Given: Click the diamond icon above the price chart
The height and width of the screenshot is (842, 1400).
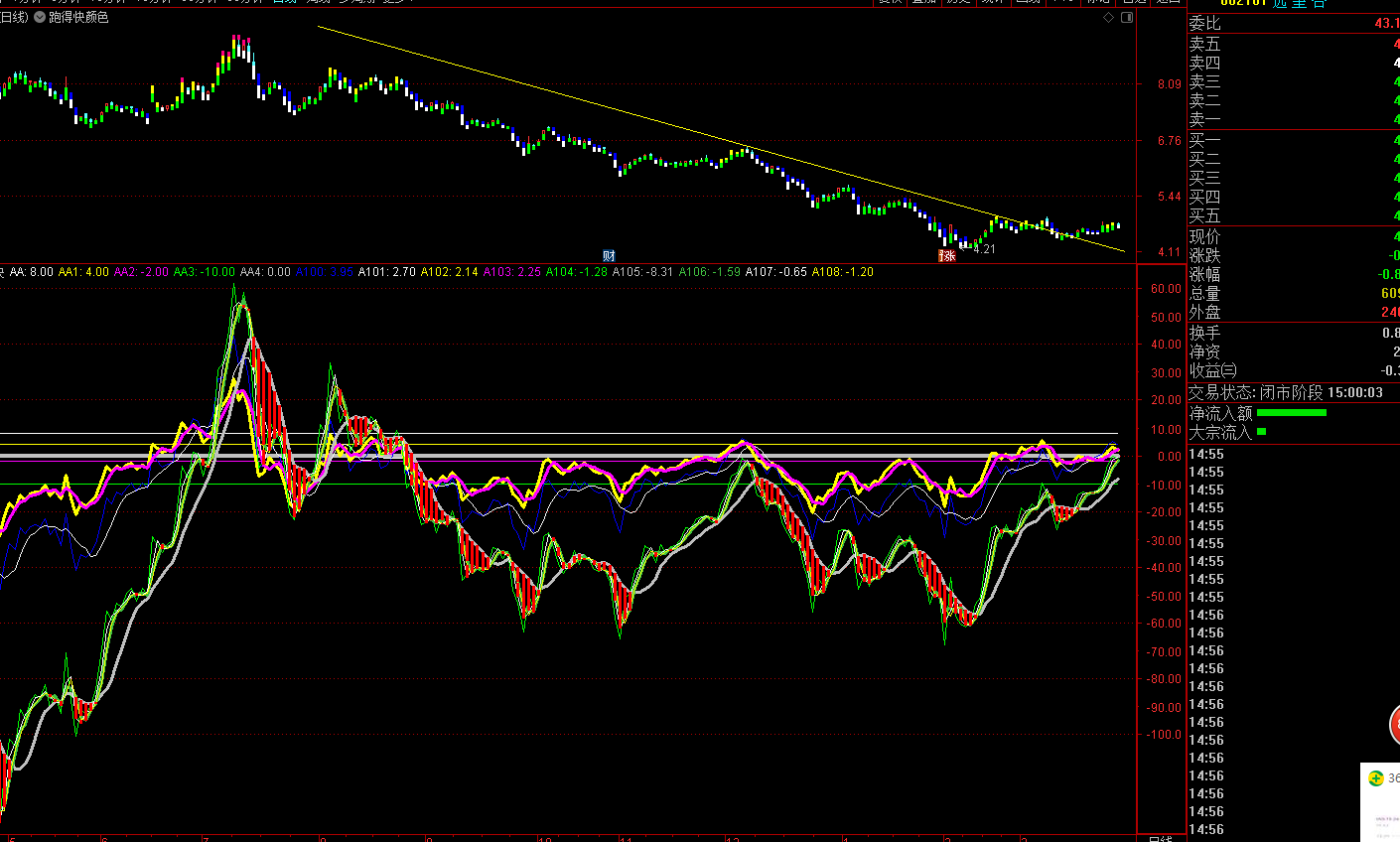Looking at the screenshot, I should [1109, 18].
